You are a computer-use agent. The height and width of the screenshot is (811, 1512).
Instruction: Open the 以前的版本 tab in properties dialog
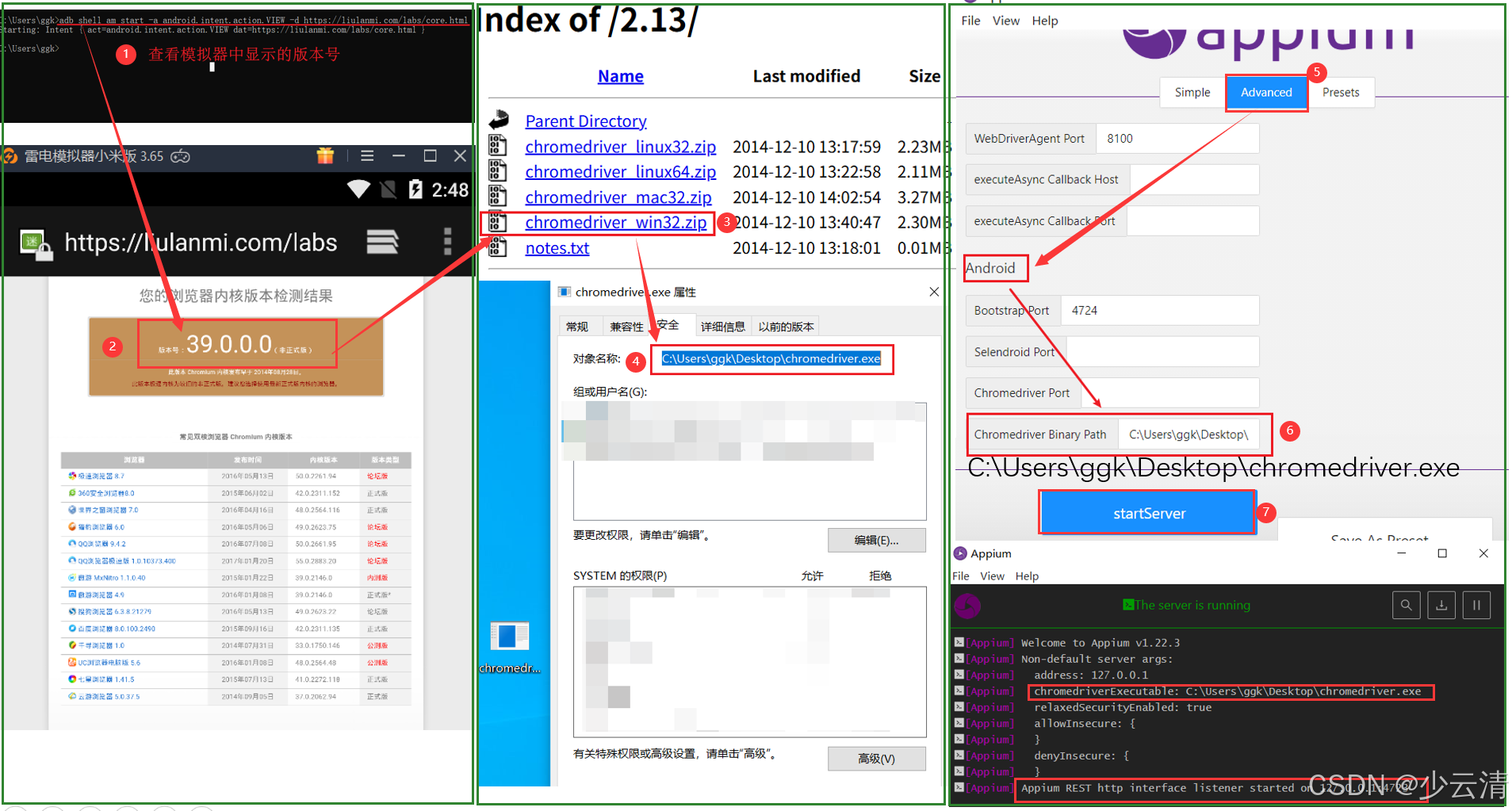pos(786,327)
